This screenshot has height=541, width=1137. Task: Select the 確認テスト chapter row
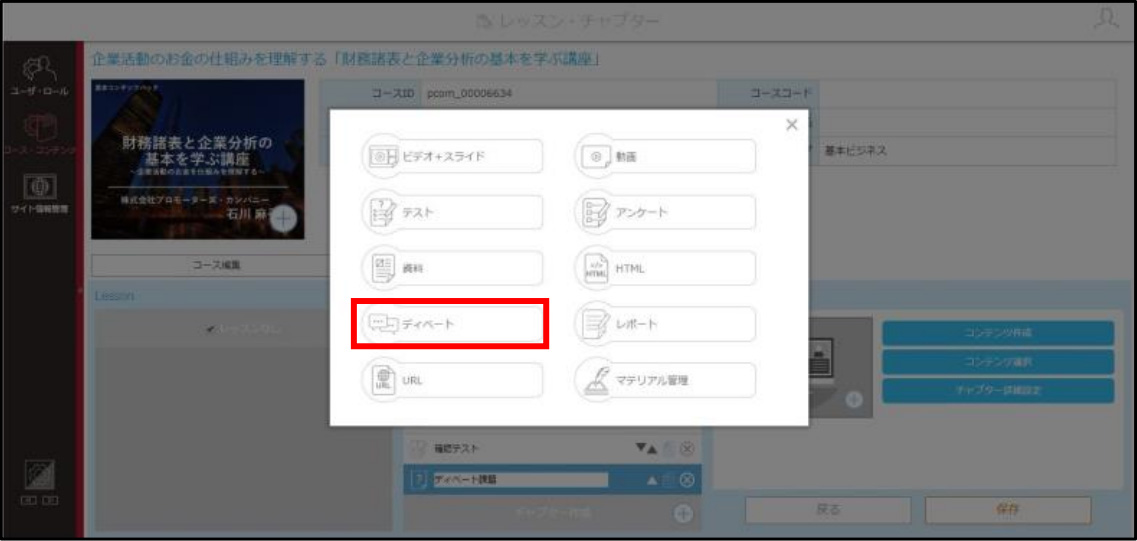[553, 449]
